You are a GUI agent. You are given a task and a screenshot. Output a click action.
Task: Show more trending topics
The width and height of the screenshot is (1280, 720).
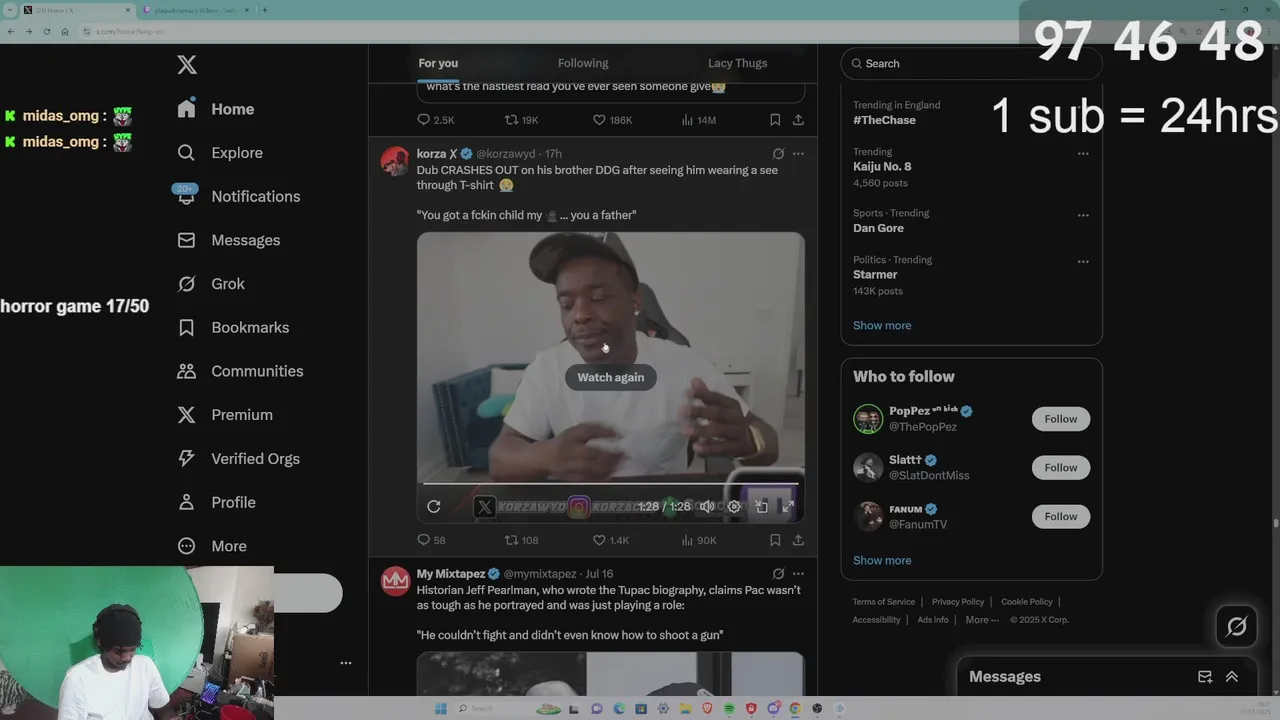pos(882,325)
